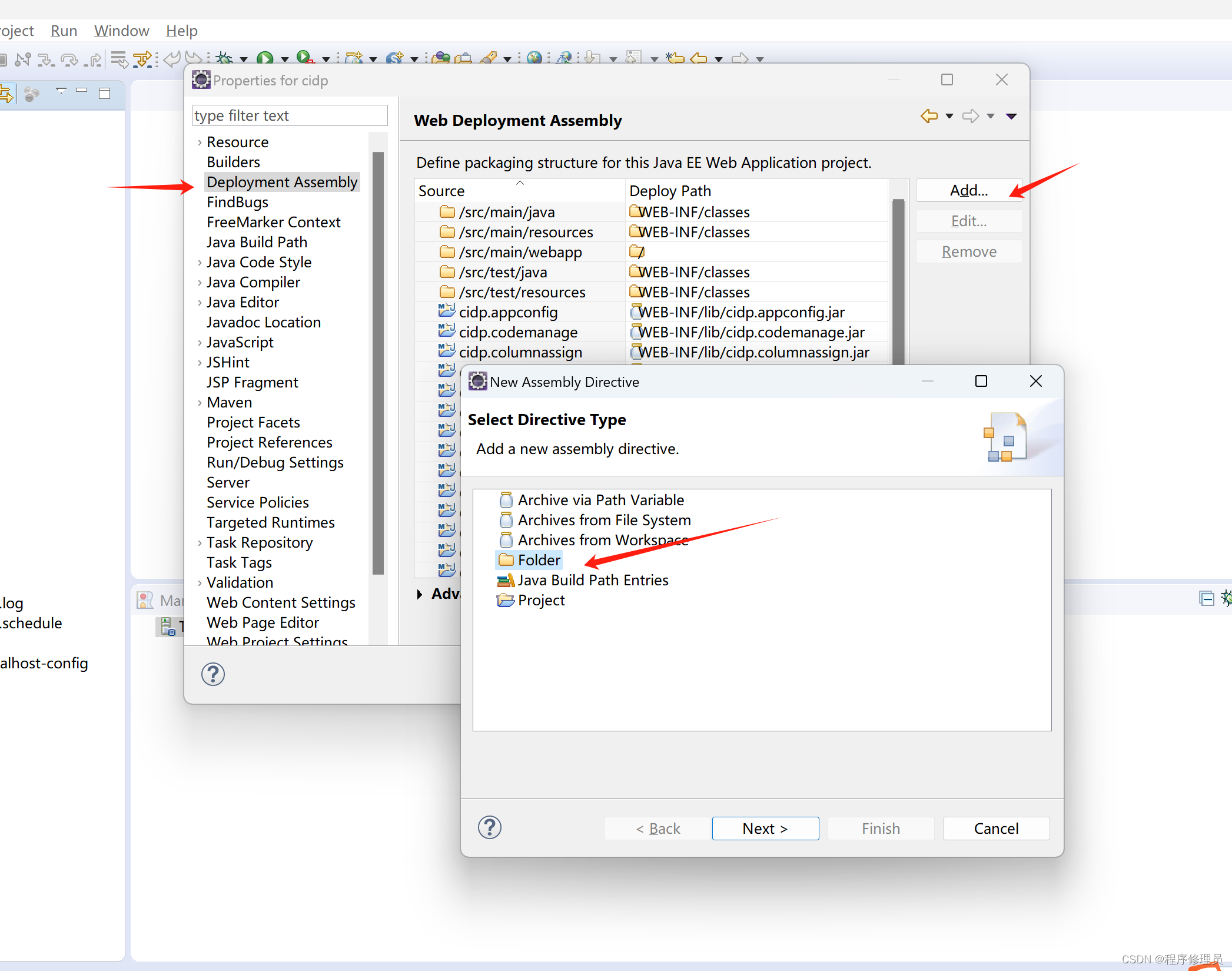Click the Last Edit Location toolbar icon
This screenshot has width=1232, height=971.
click(675, 58)
